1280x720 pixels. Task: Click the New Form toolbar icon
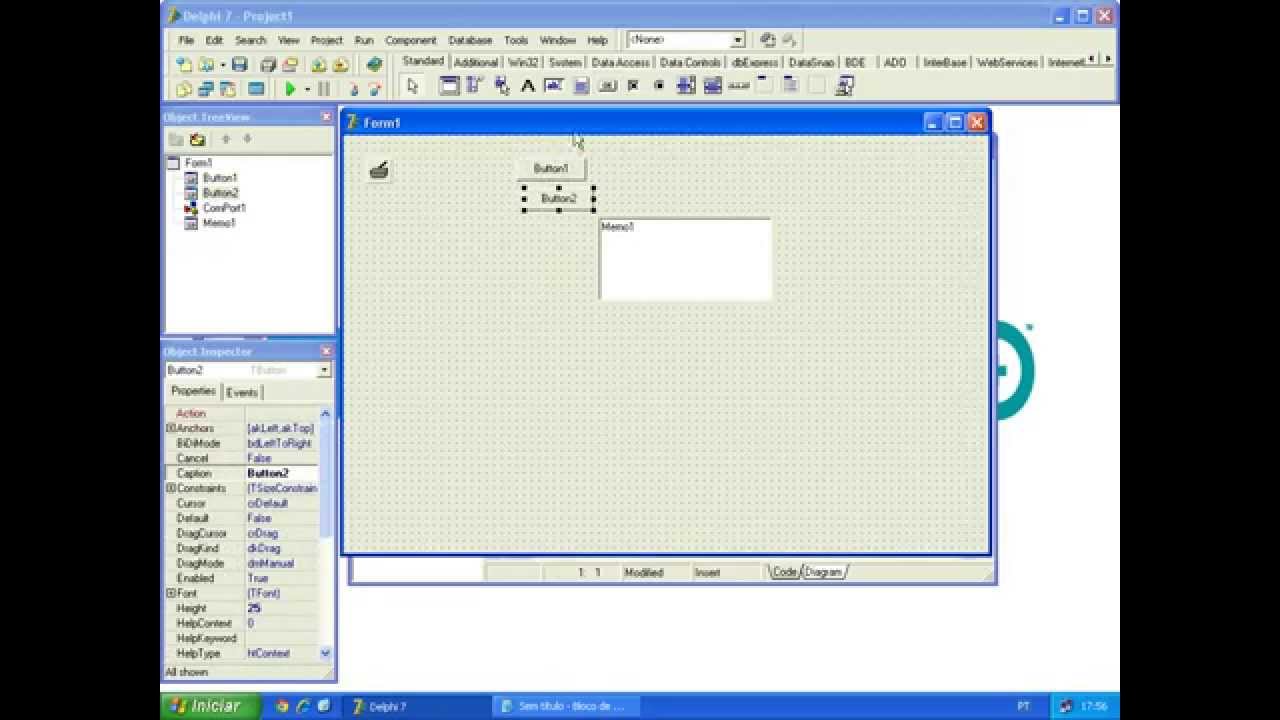256,89
